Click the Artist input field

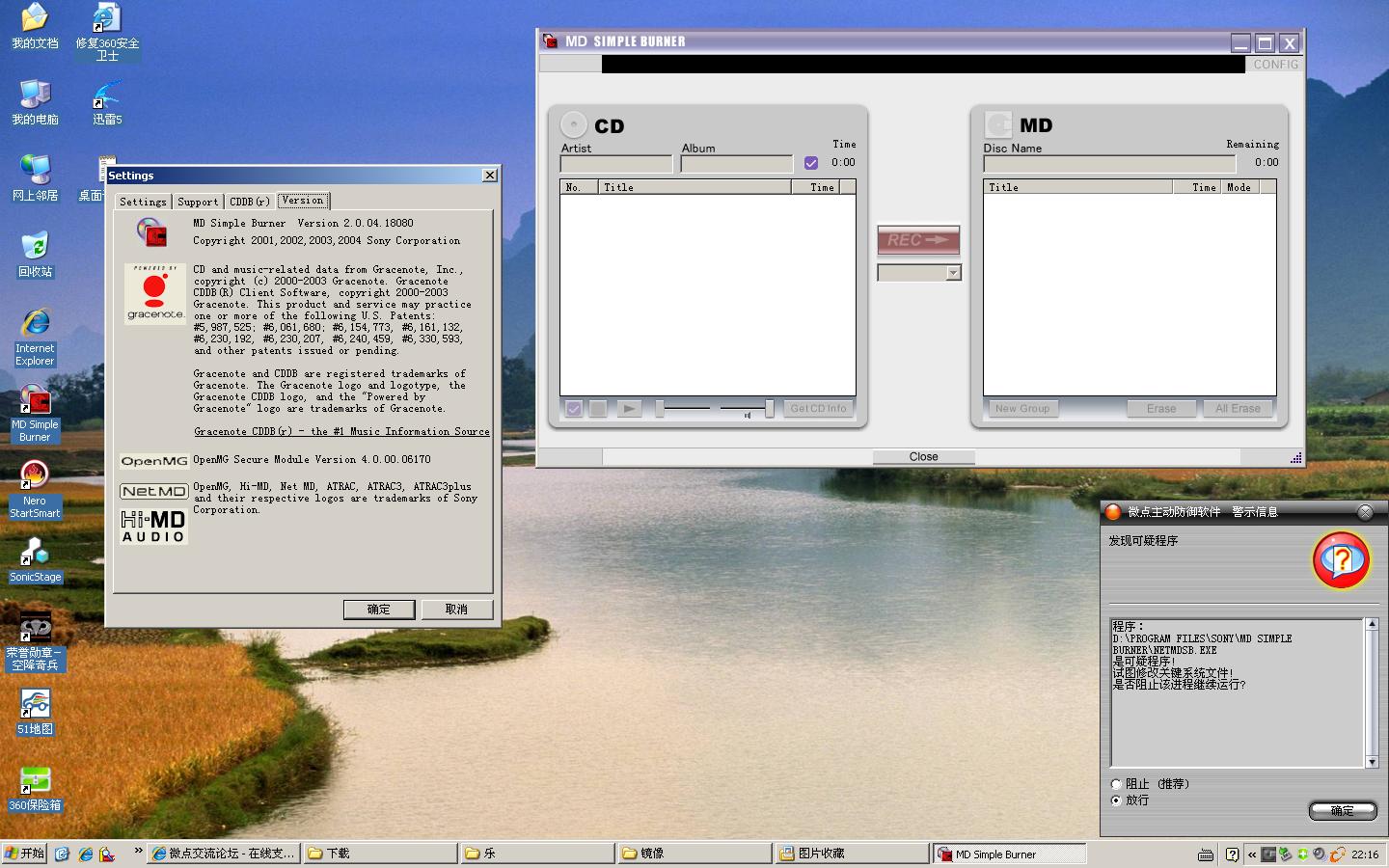click(x=616, y=164)
